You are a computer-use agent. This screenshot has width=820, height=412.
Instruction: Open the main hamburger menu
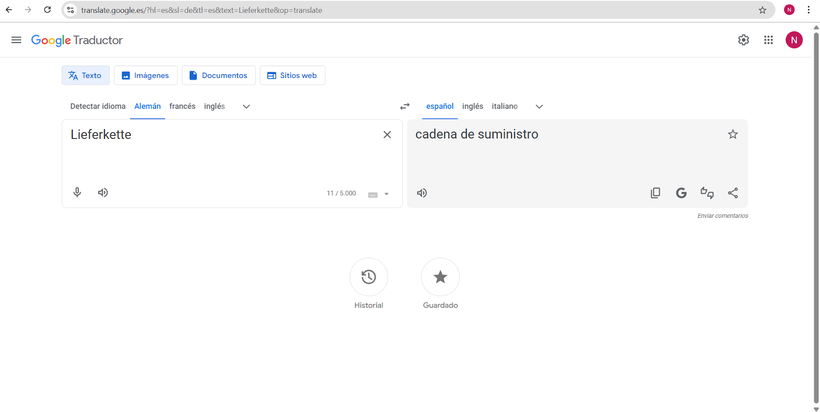pos(16,40)
